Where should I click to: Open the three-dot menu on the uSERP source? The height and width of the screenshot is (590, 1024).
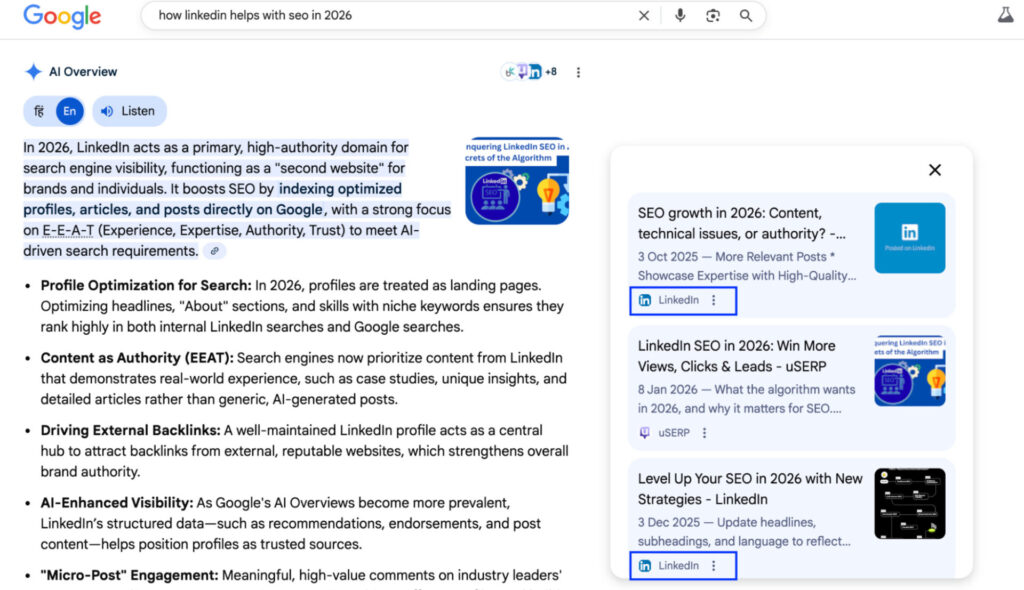point(705,432)
